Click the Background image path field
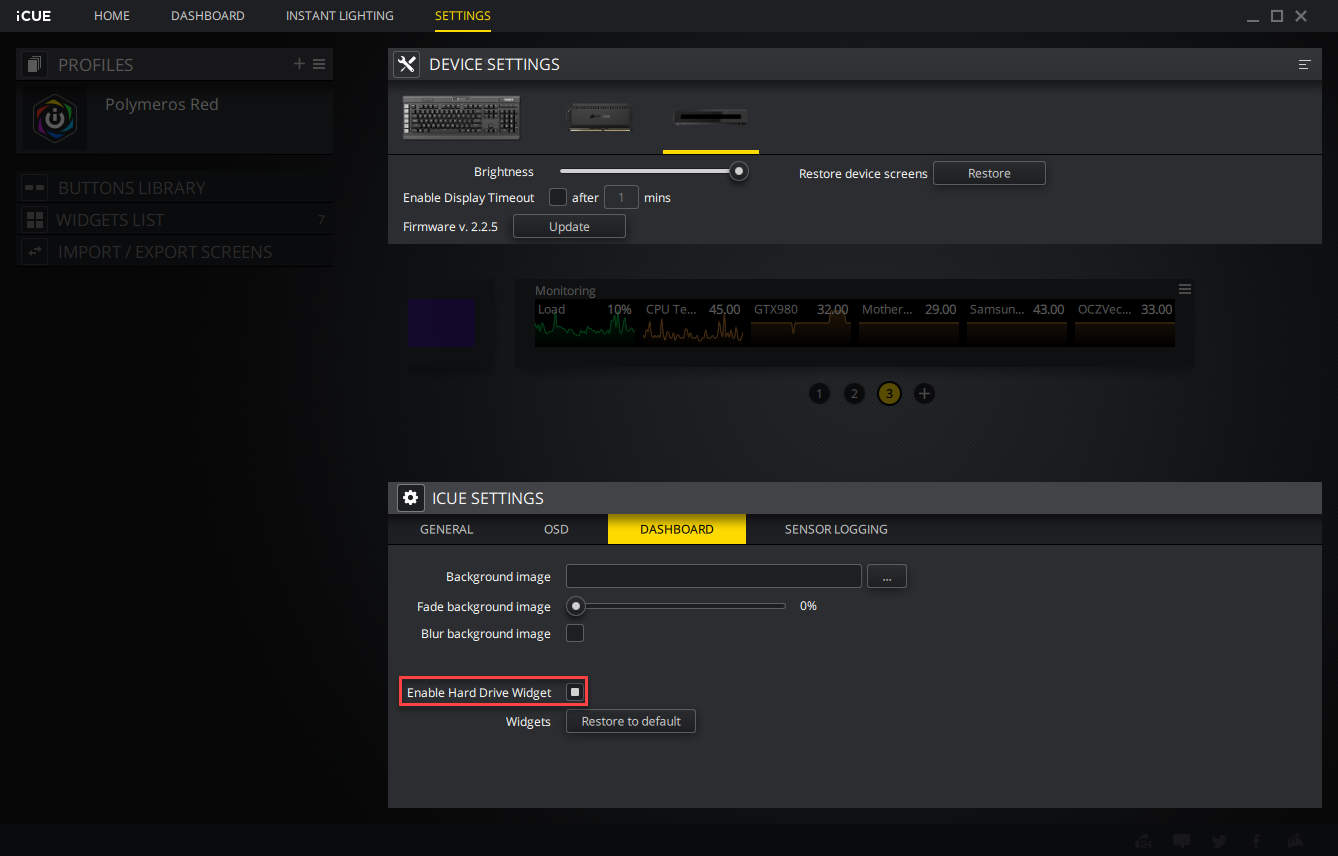This screenshot has width=1338, height=856. point(714,576)
